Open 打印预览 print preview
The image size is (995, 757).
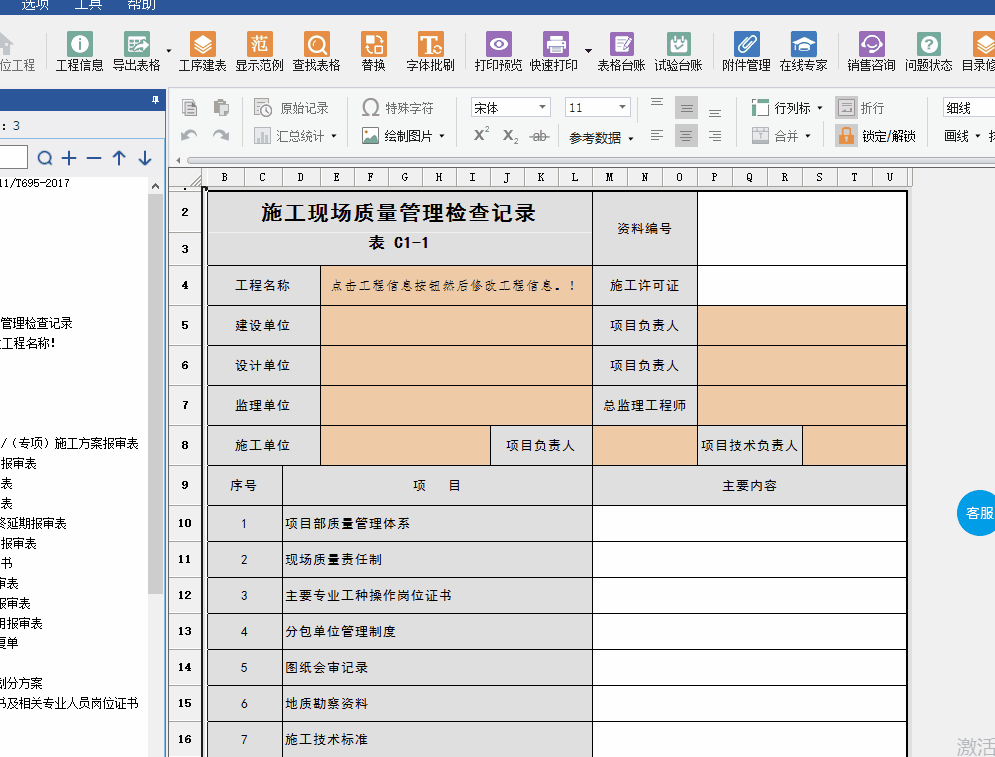[x=498, y=52]
